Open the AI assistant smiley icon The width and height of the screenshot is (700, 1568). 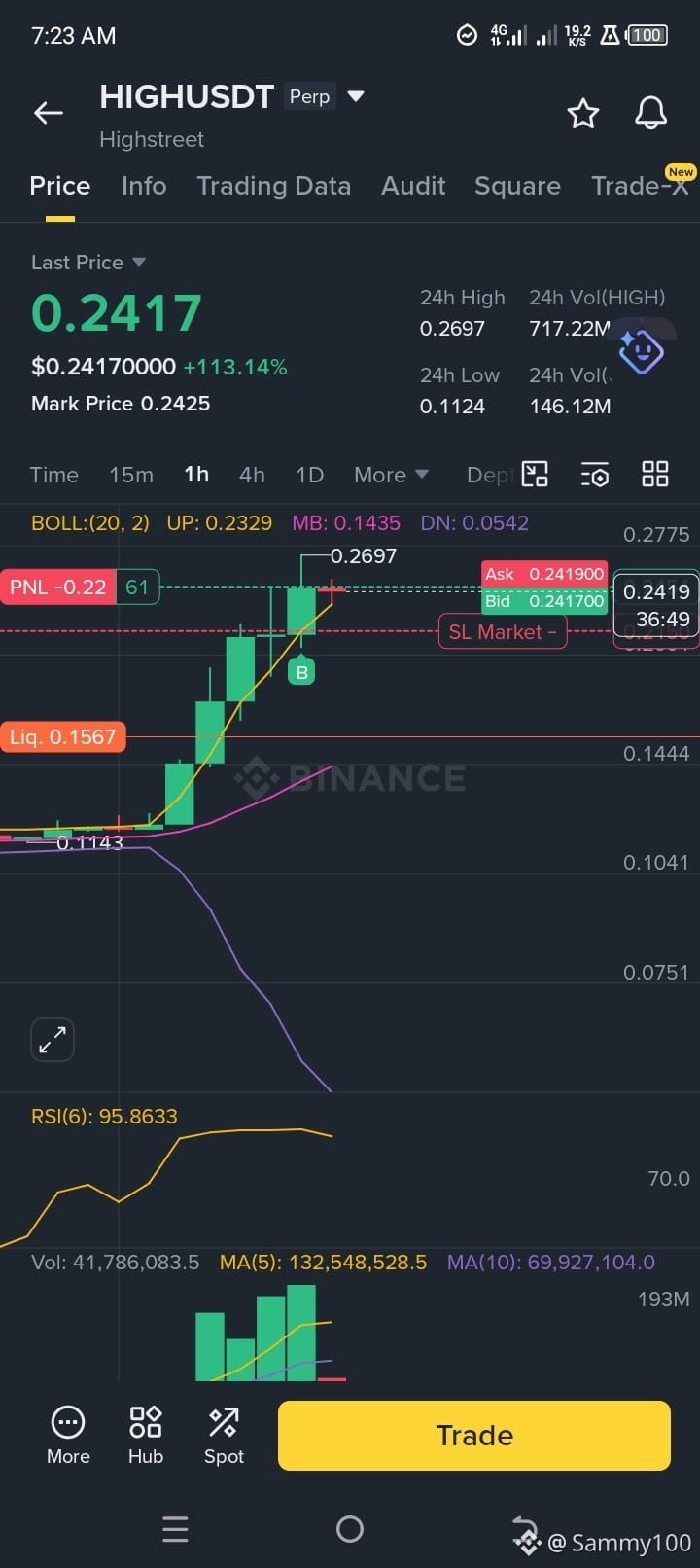point(642,350)
